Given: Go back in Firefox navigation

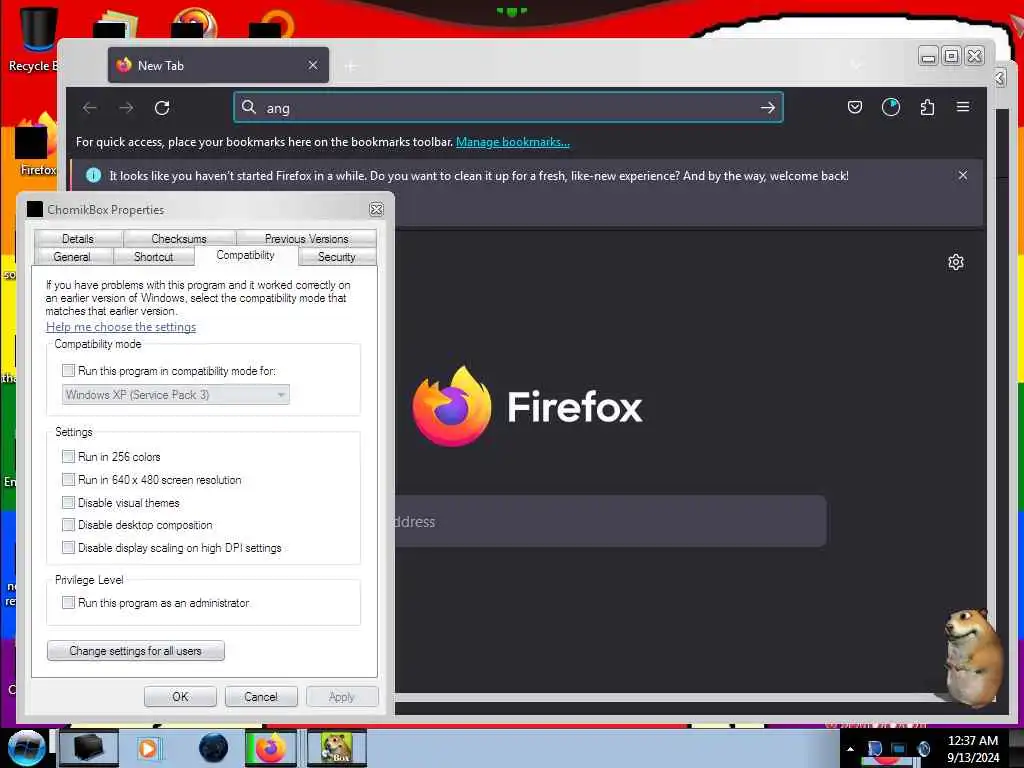Looking at the screenshot, I should (x=90, y=108).
